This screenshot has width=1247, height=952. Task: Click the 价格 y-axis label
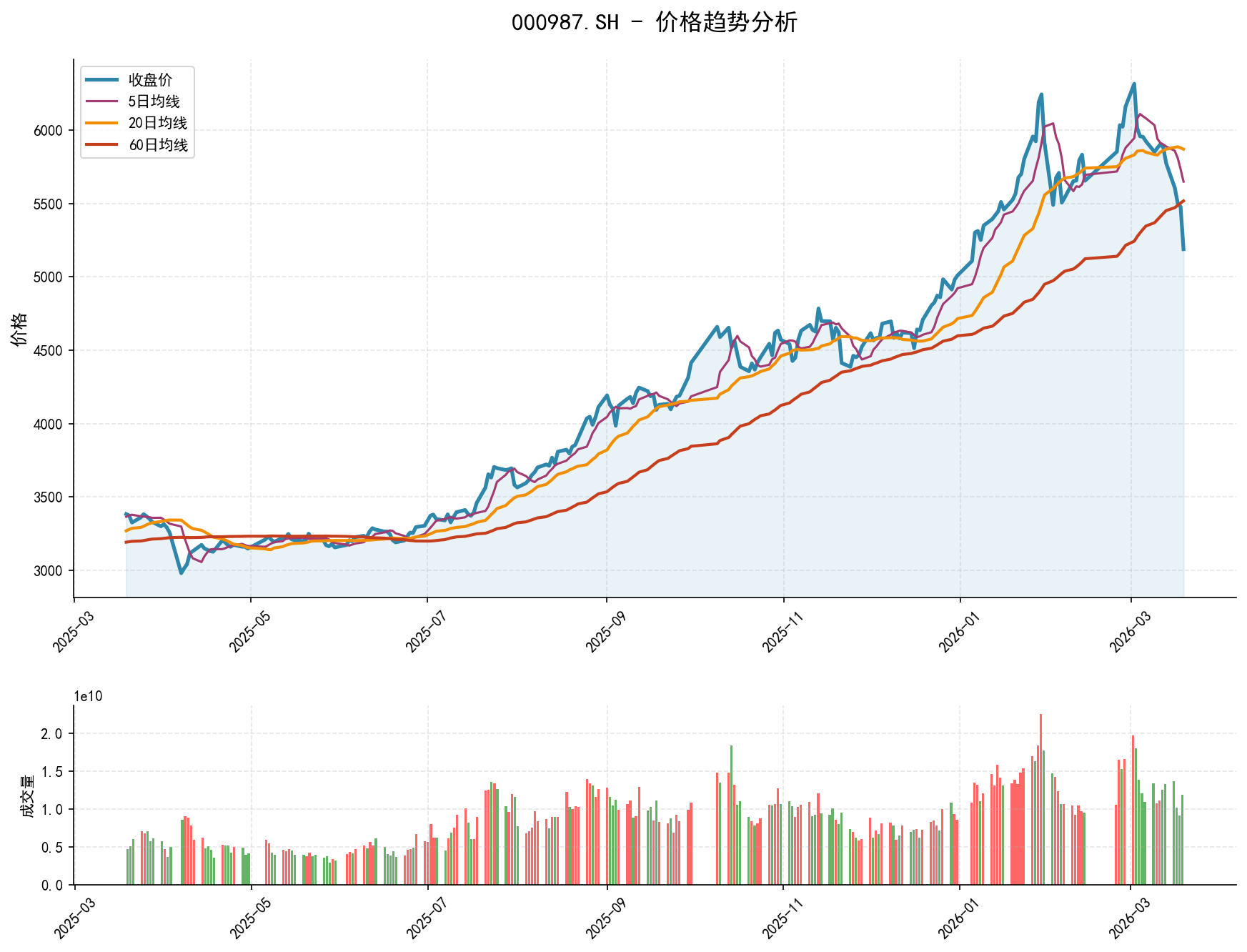point(19,329)
